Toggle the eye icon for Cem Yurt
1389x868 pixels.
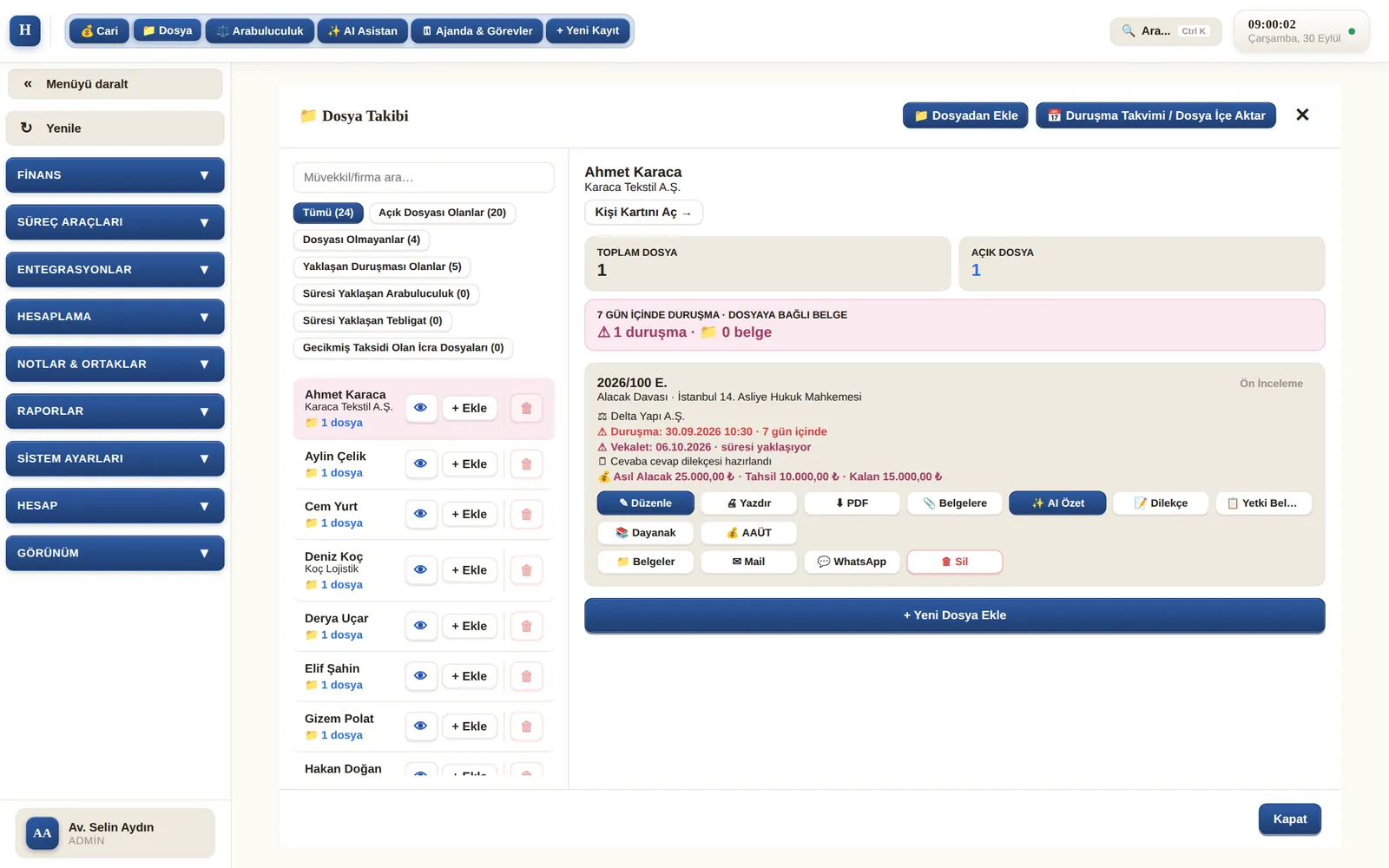(x=421, y=515)
